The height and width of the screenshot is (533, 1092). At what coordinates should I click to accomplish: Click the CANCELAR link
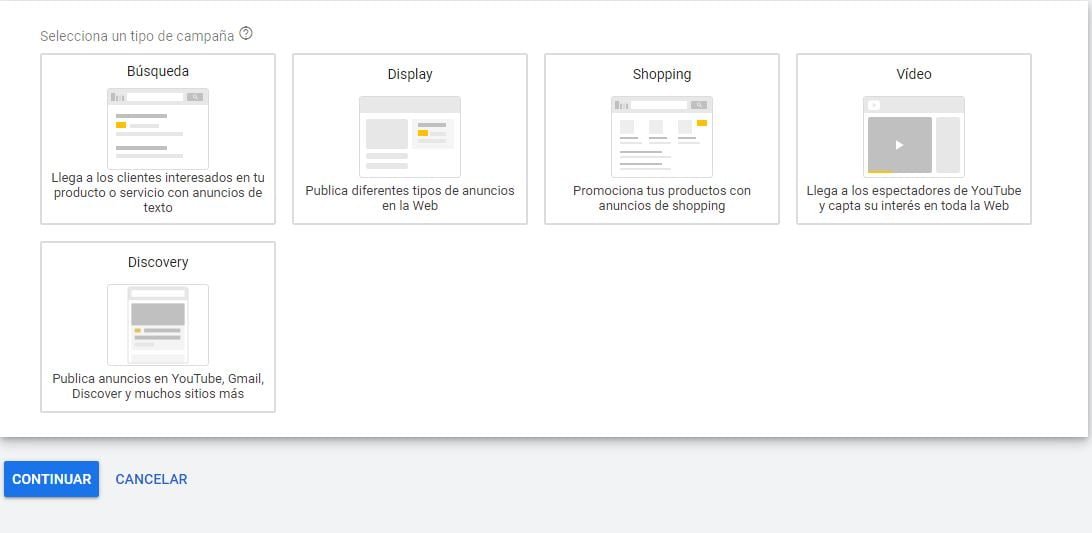[x=151, y=479]
